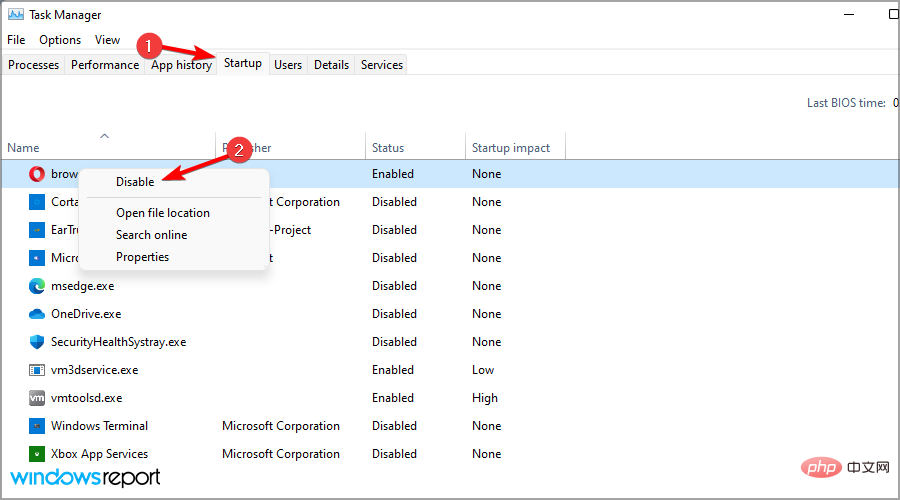Click the Cortana app icon

coord(37,202)
